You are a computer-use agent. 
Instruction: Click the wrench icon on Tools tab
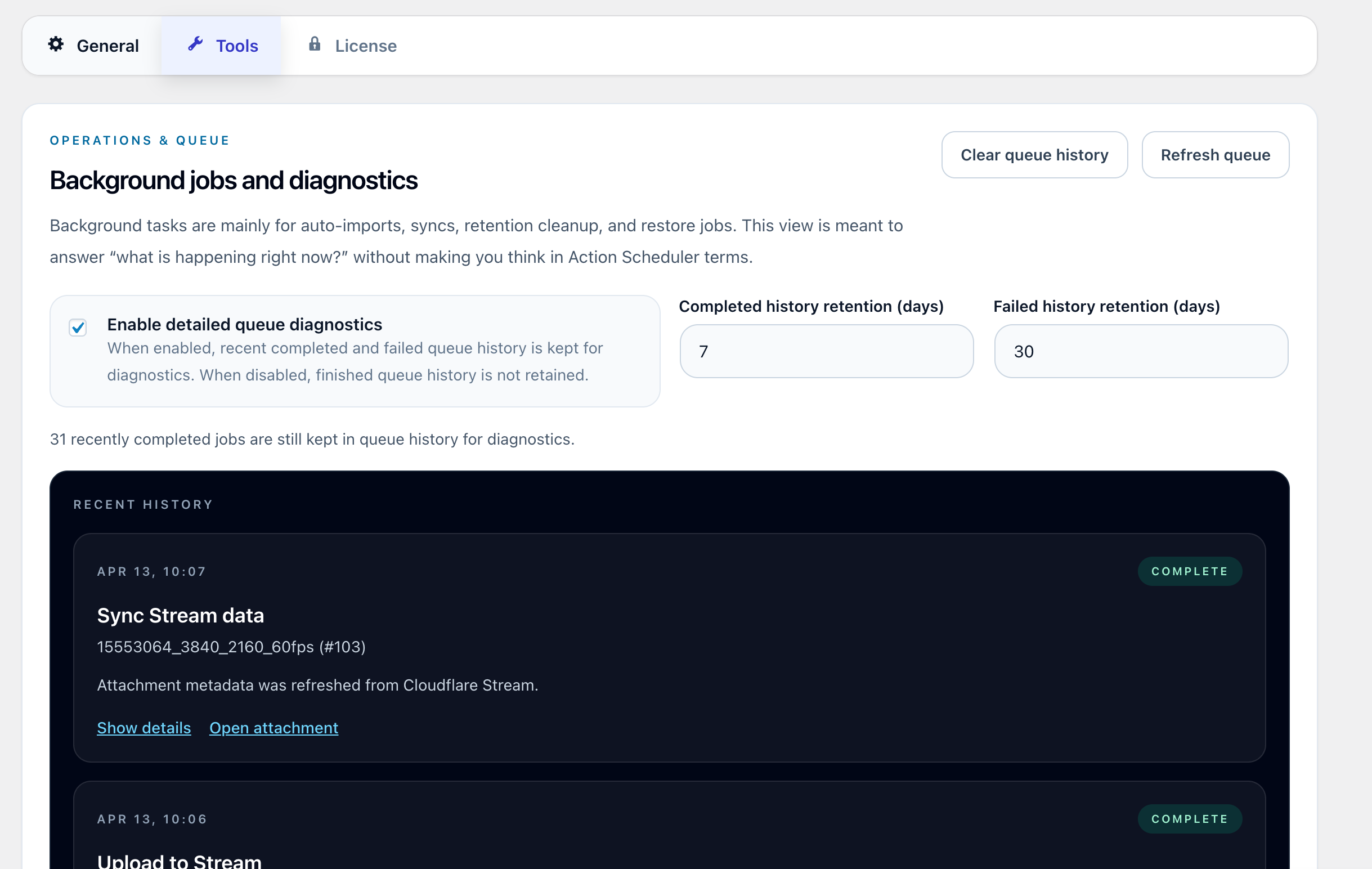point(195,44)
